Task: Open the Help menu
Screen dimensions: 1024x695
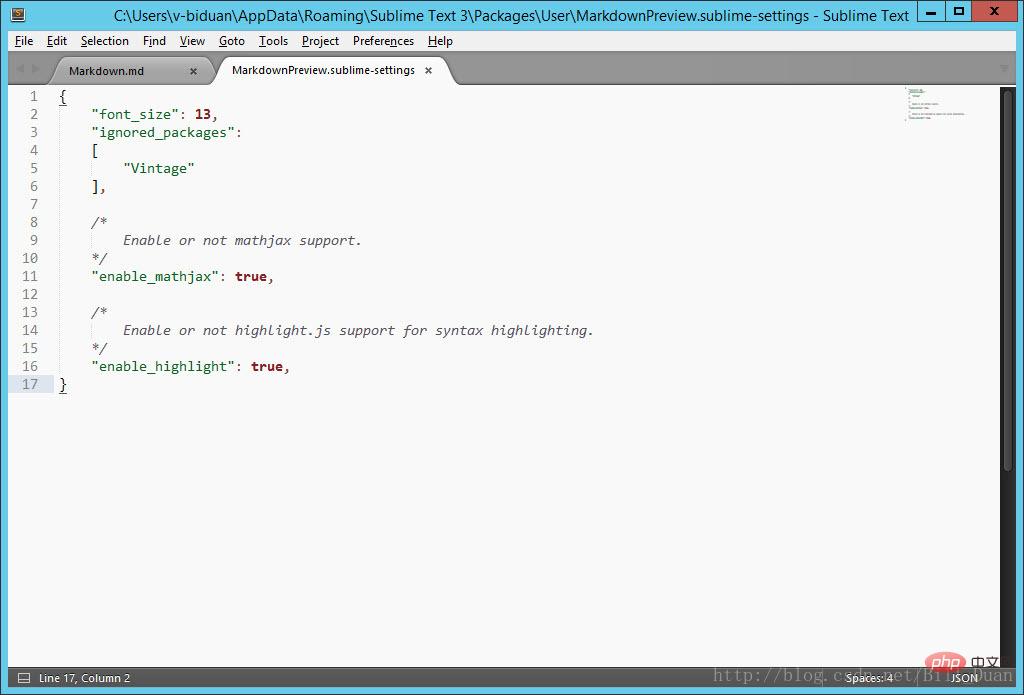Action: pos(440,41)
